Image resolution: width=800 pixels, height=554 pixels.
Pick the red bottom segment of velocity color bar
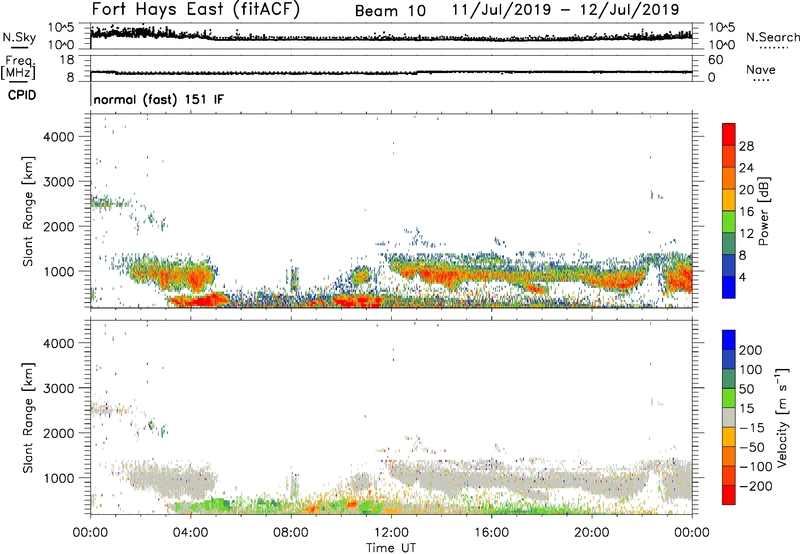(x=729, y=495)
